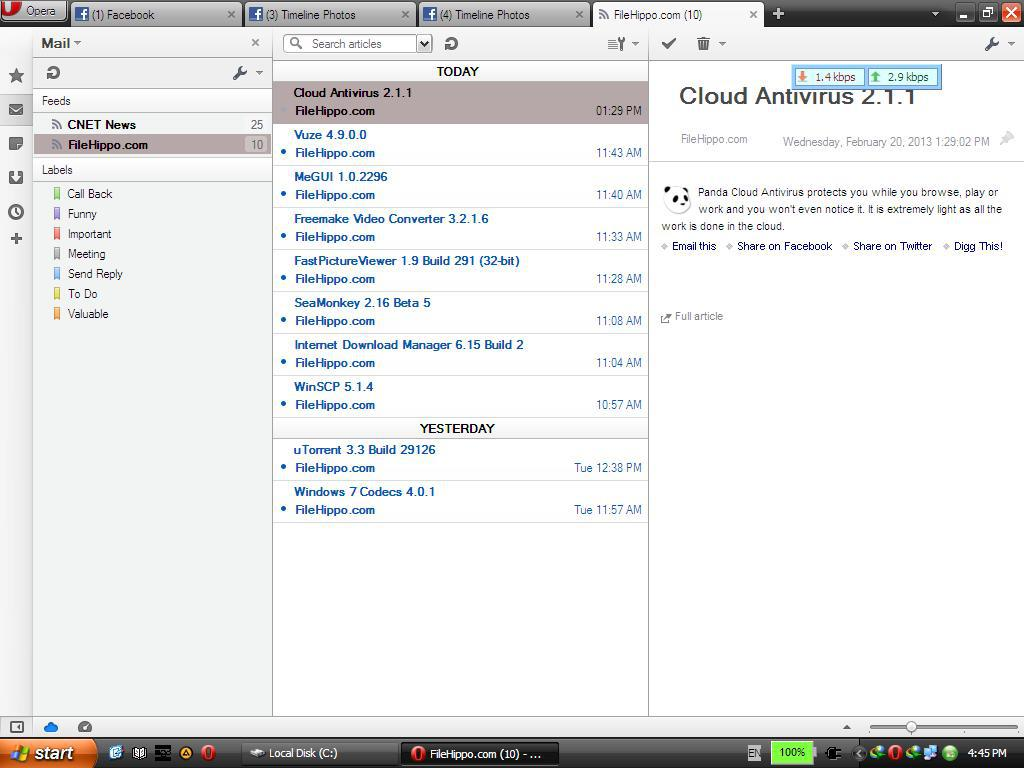Open the Mail panel wrench settings
Screen dimensions: 1024x768
click(x=240, y=73)
